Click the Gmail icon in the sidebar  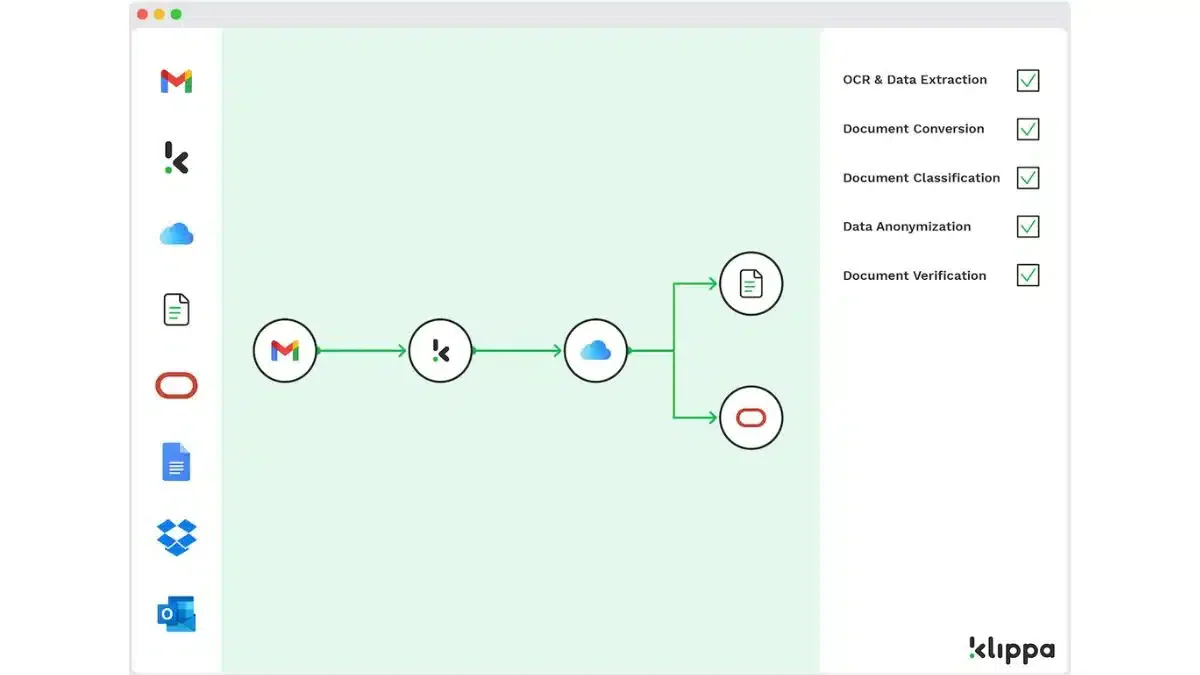click(x=176, y=82)
